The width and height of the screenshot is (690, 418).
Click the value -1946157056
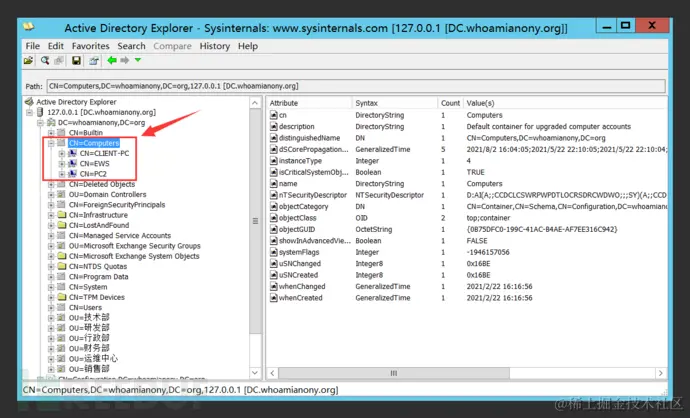click(488, 252)
